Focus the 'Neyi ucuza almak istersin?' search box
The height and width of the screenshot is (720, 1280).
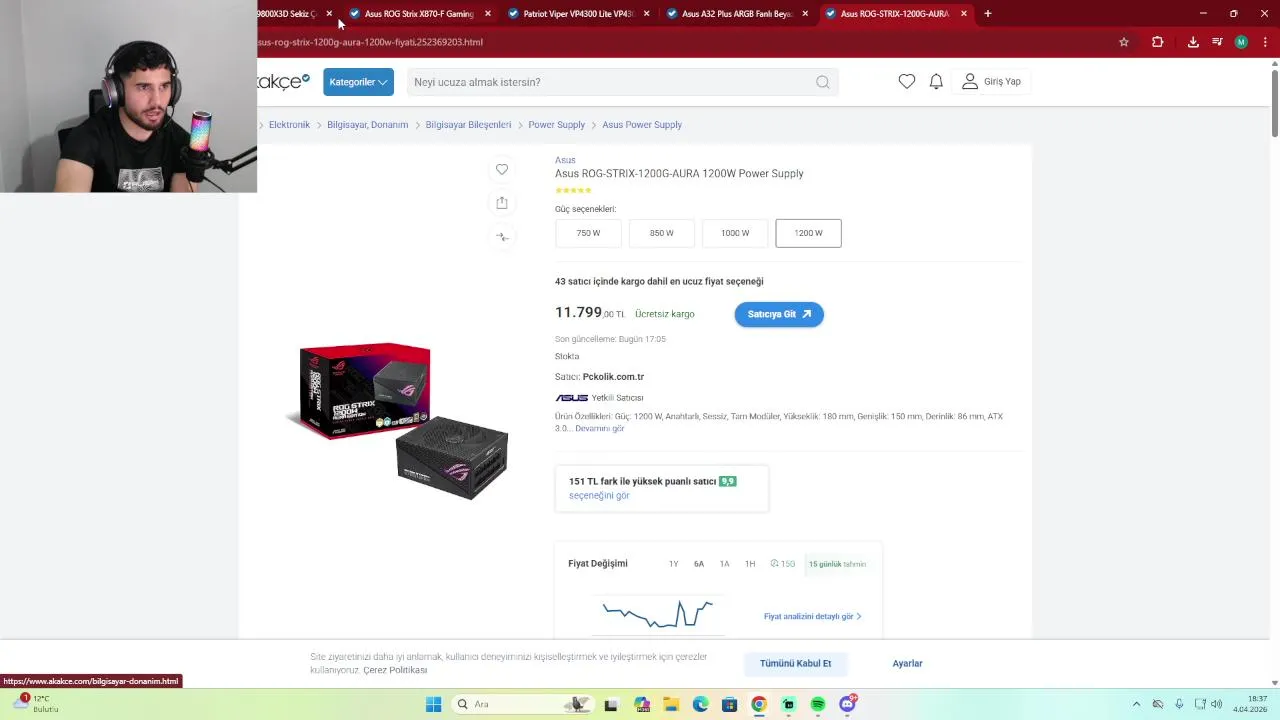point(620,82)
